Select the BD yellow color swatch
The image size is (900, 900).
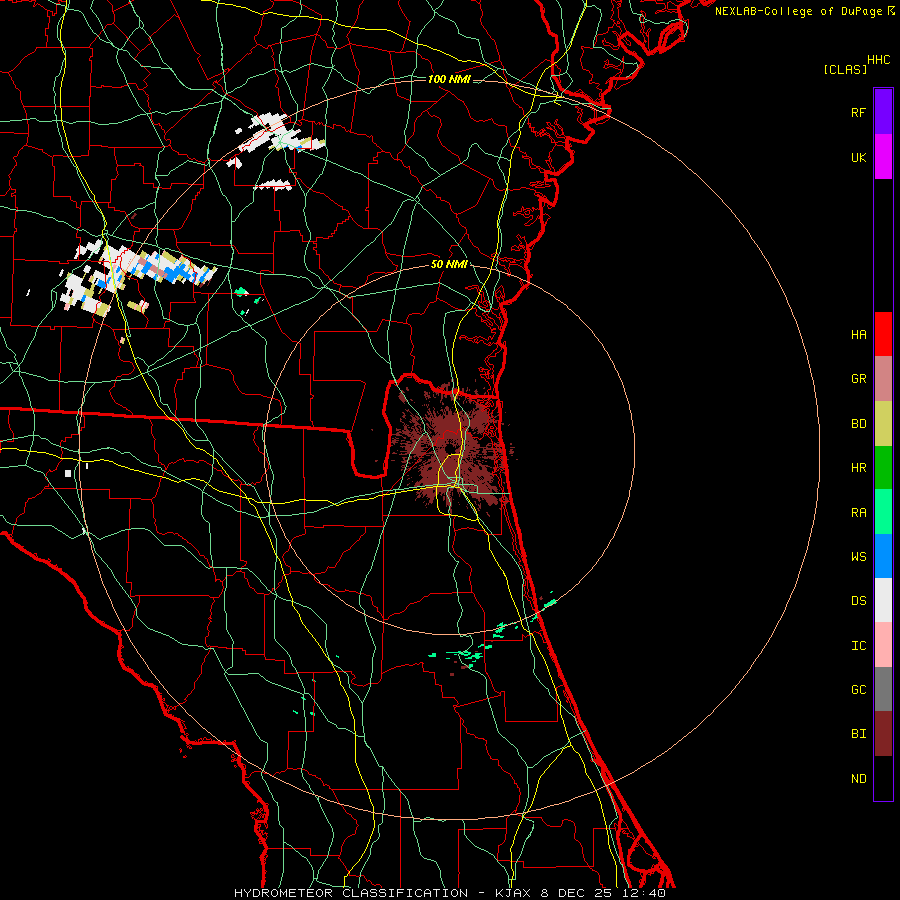click(x=883, y=424)
